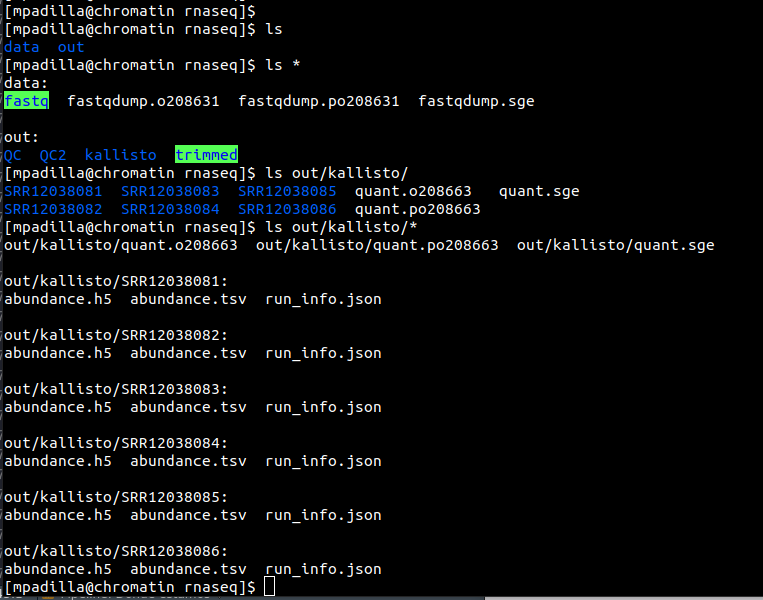Image resolution: width=763 pixels, height=600 pixels.
Task: Click abundance.tsv listed under SRR12038085
Action: (188, 515)
